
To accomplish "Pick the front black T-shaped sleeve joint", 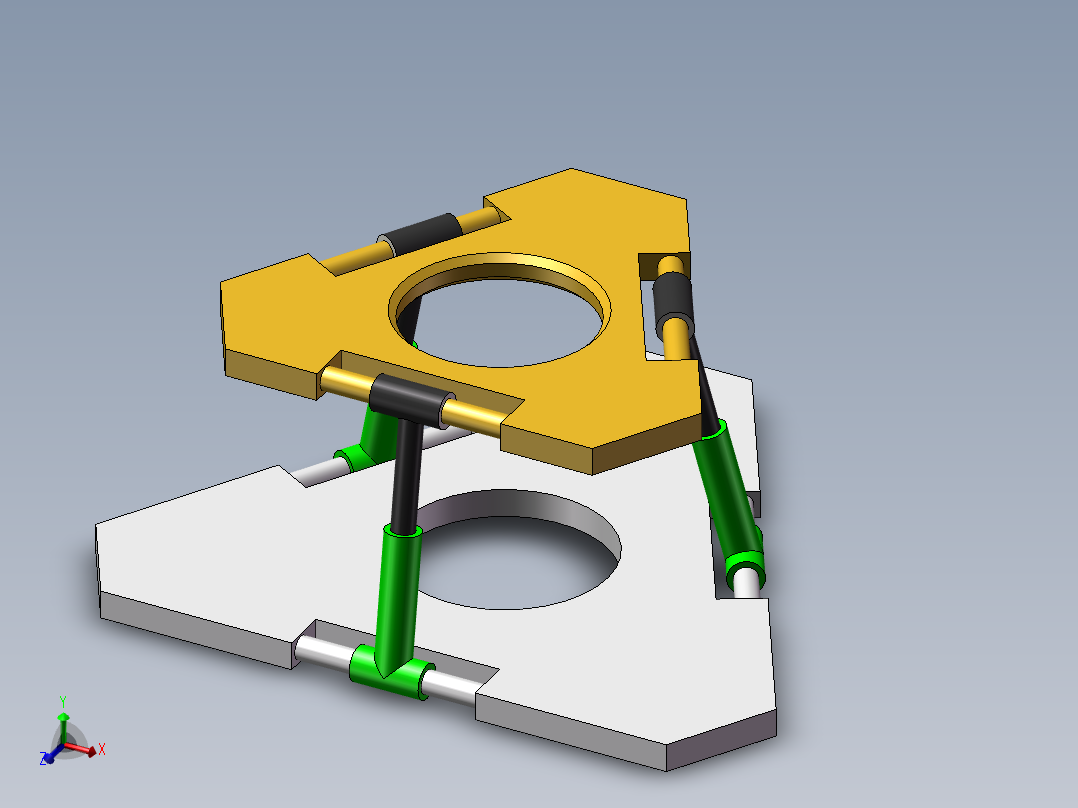I will tap(411, 400).
